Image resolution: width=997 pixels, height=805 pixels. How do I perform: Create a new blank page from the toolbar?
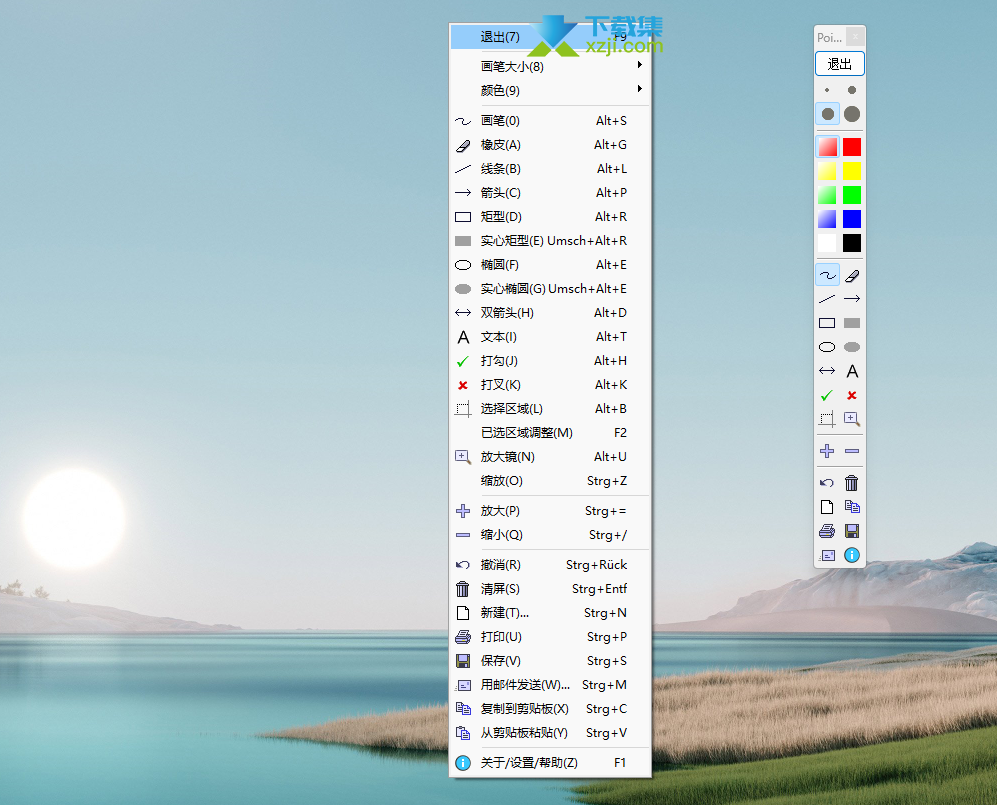click(827, 507)
